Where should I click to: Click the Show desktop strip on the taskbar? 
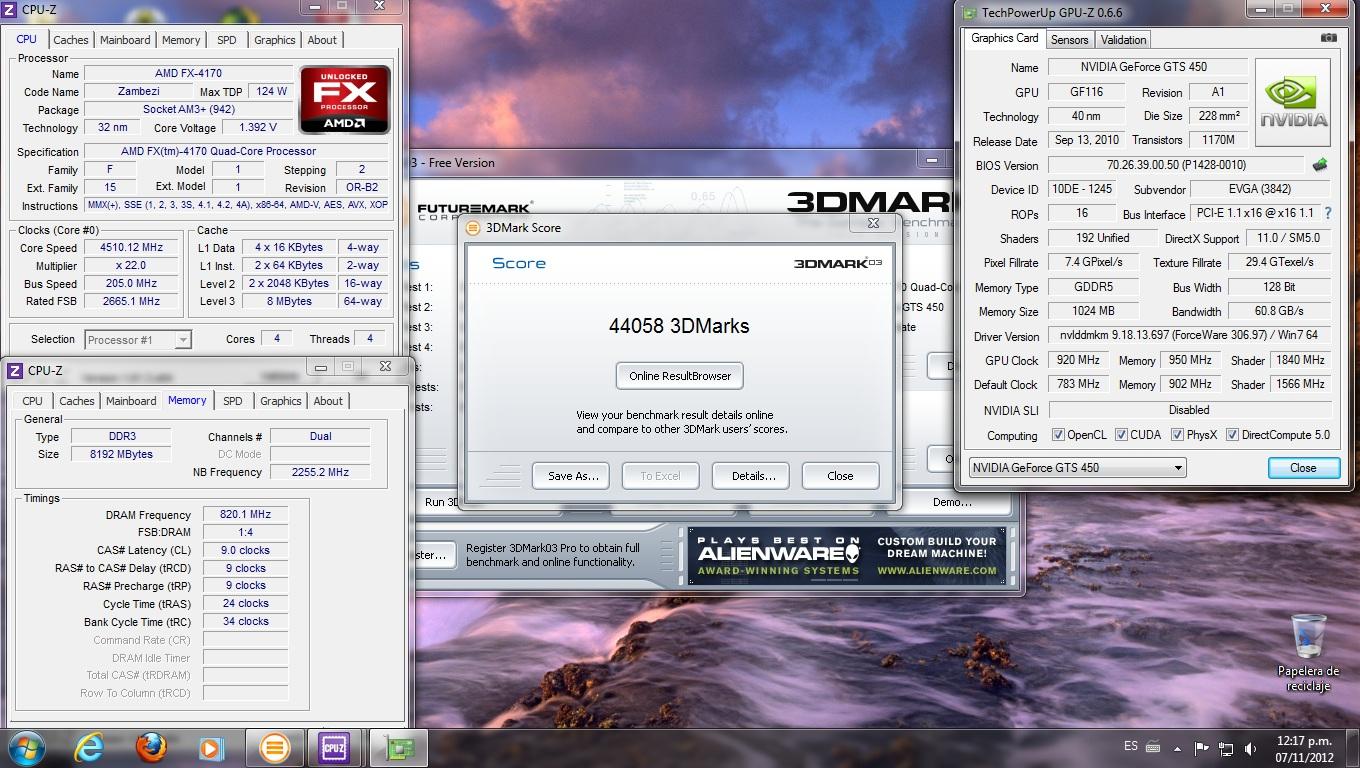[1352, 747]
